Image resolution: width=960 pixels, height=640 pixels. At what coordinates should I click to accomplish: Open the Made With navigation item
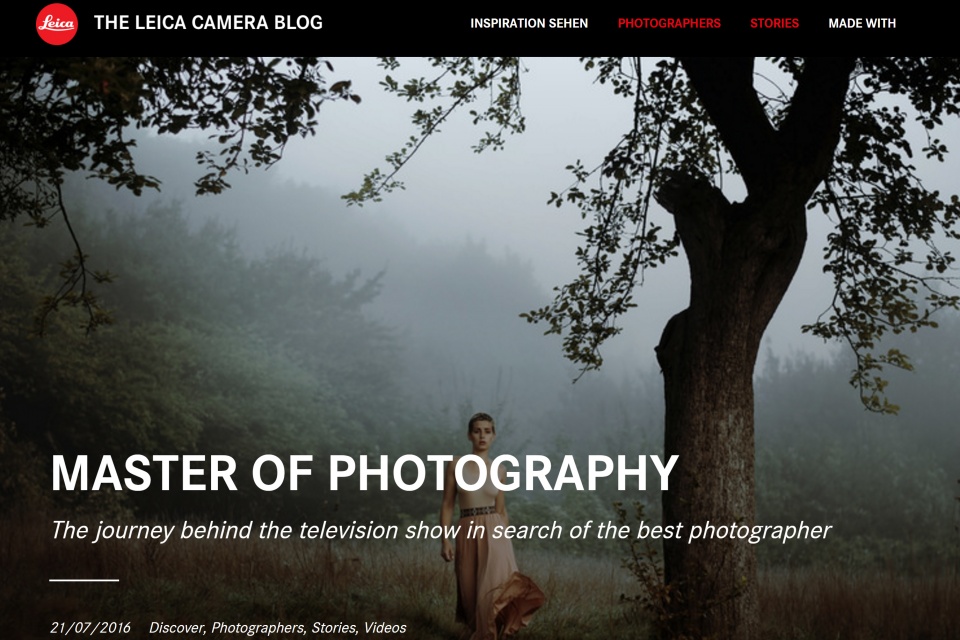point(862,23)
